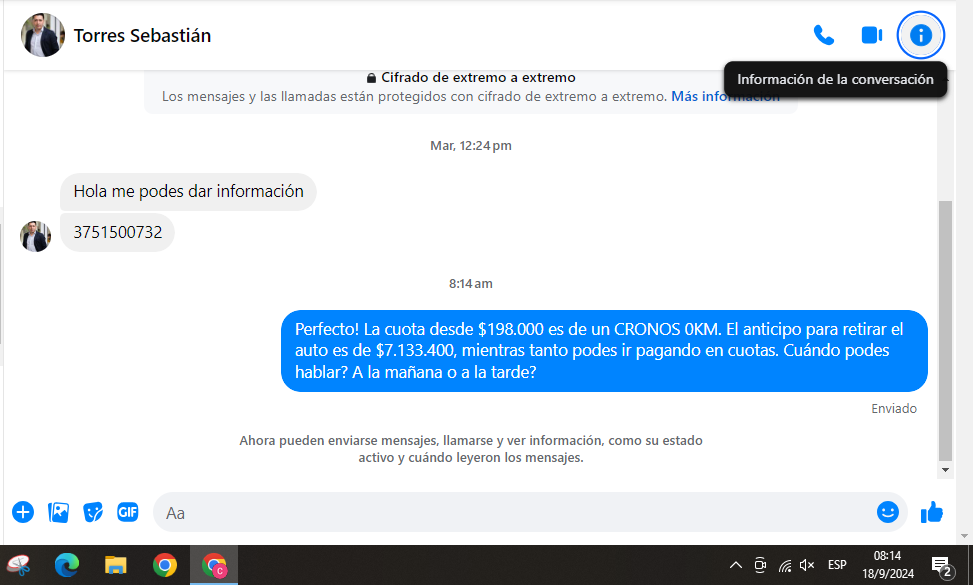The width and height of the screenshot is (973, 585).
Task: Open Torres Sebastián's profile picture in header
Action: [x=43, y=36]
